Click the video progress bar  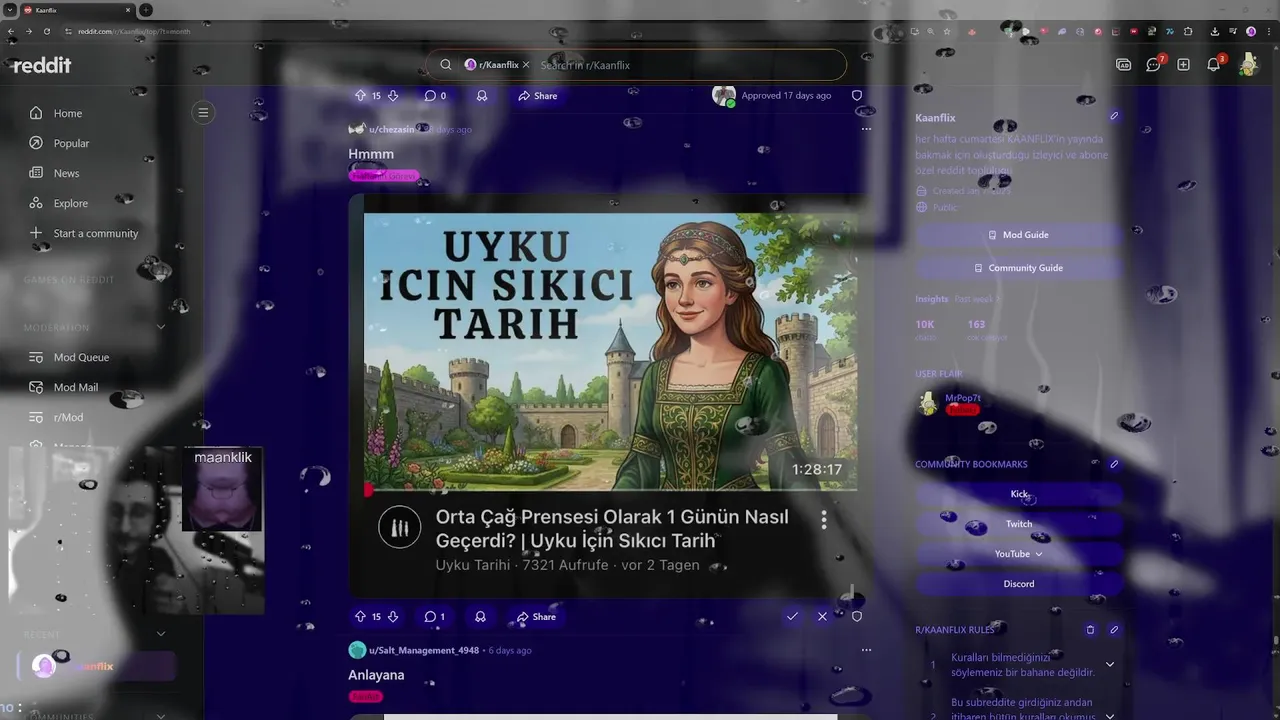click(x=610, y=490)
